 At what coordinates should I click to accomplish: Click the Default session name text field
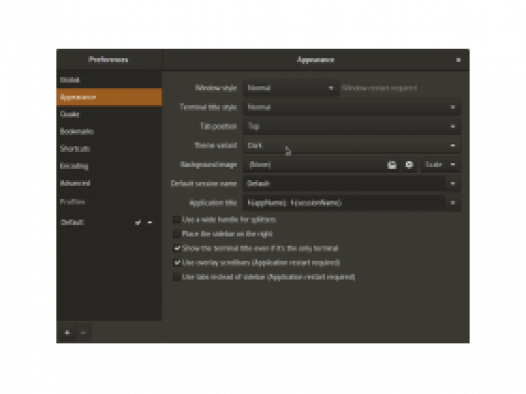344,184
